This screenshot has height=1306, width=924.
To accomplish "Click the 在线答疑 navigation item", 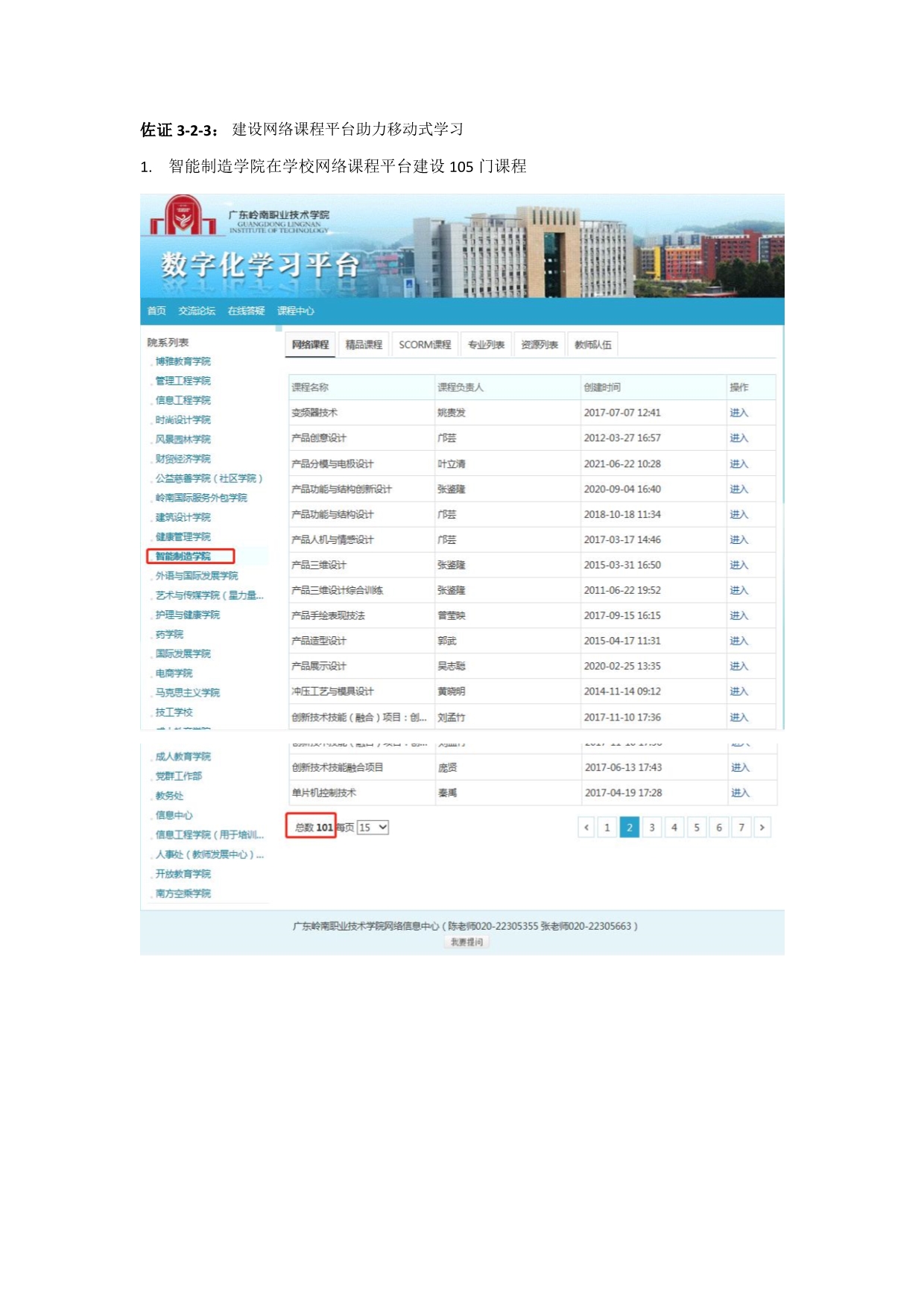I will 246,311.
